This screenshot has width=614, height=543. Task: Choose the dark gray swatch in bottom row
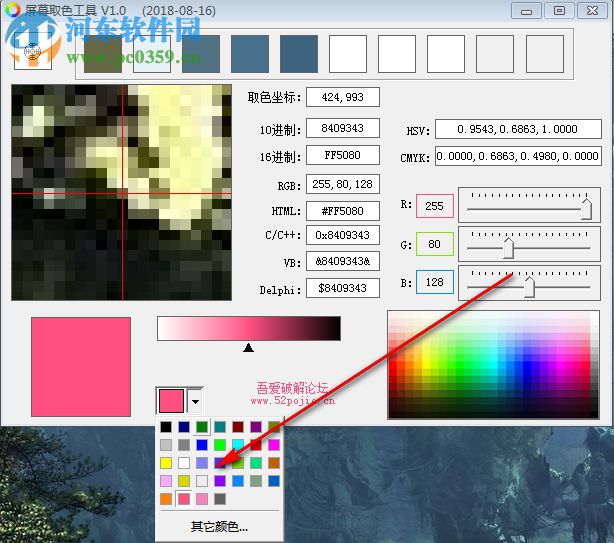click(x=220, y=499)
